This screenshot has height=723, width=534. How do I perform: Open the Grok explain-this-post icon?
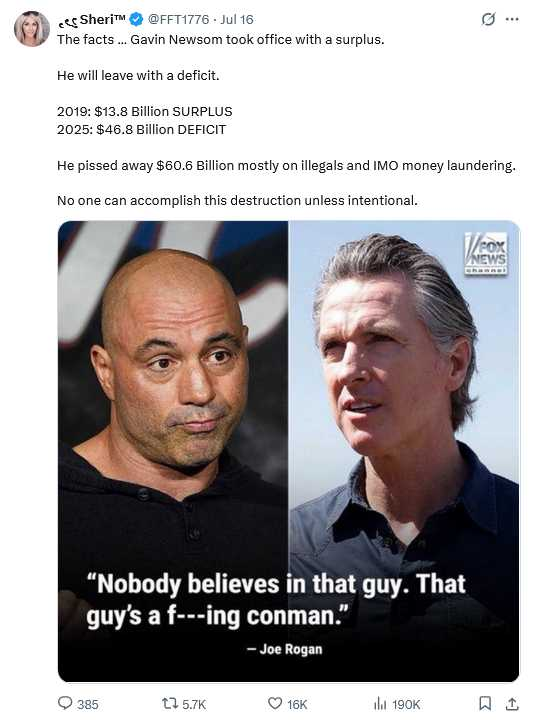click(488, 19)
